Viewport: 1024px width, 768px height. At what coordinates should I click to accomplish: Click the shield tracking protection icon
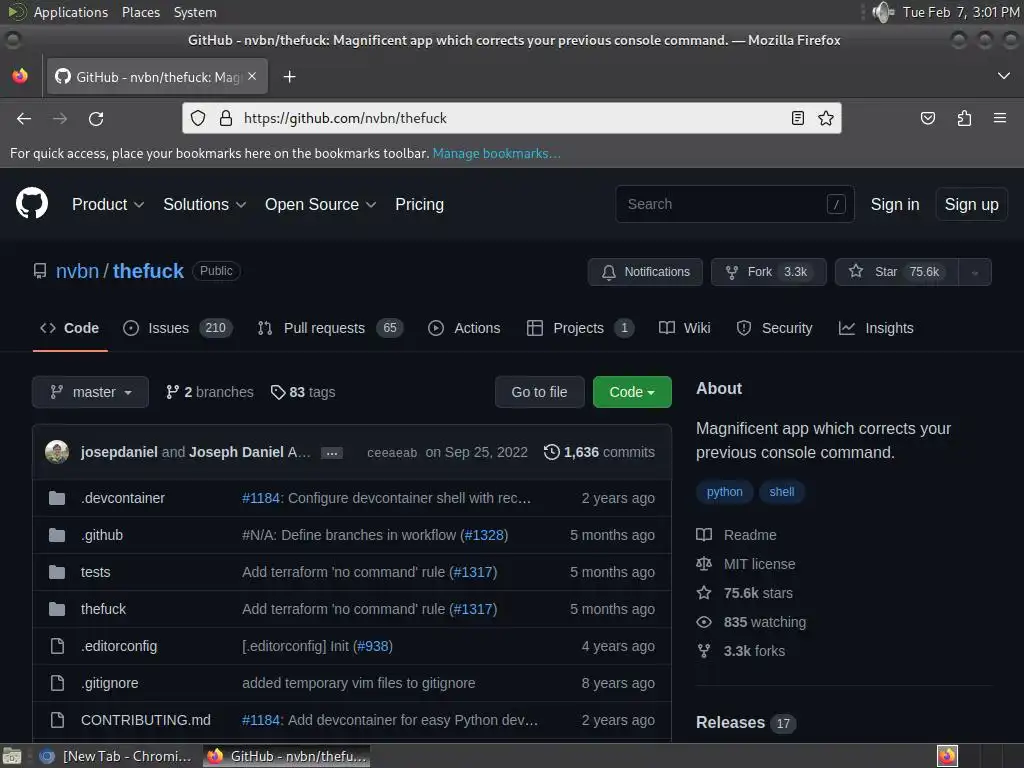pyautogui.click(x=198, y=118)
